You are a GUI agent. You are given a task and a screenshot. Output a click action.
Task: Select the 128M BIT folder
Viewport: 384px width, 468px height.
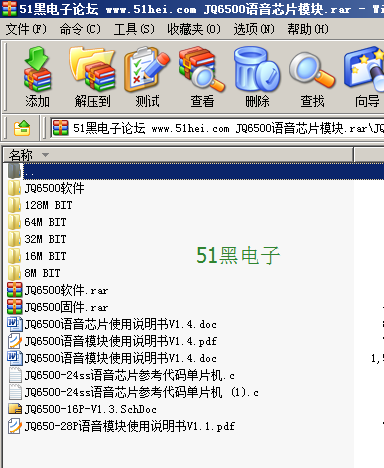40,205
